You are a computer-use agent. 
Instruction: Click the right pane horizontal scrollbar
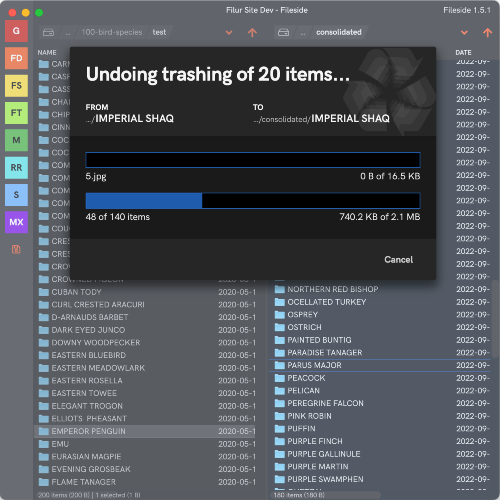click(327, 495)
